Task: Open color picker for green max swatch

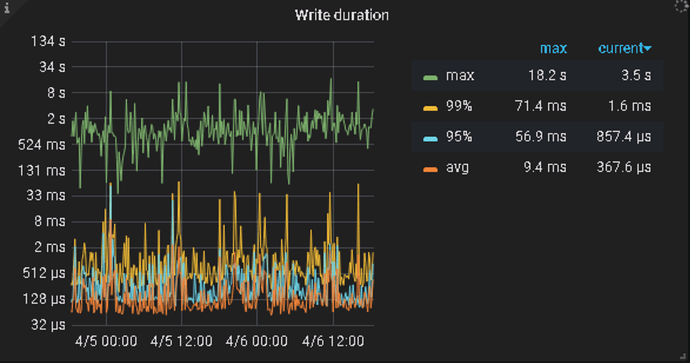Action: point(430,78)
